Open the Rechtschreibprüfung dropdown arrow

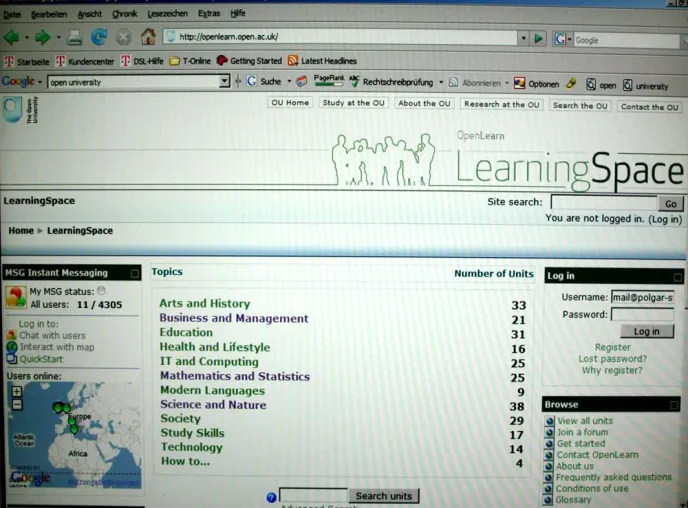[x=441, y=82]
